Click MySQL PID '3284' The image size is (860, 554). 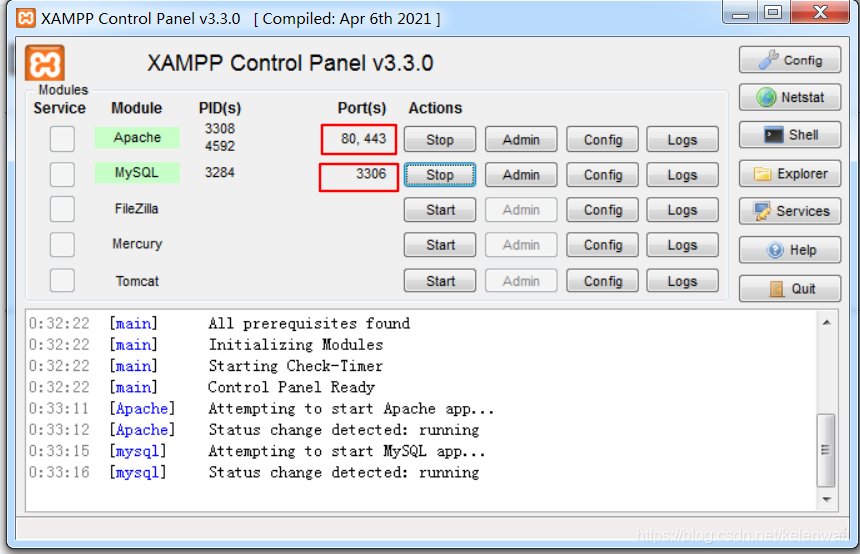(x=220, y=173)
